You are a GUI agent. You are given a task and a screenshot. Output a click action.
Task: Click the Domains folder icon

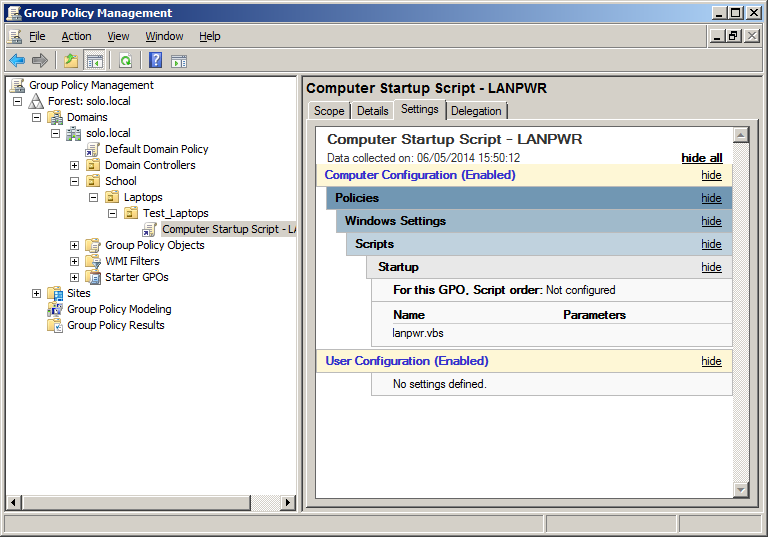coord(55,117)
